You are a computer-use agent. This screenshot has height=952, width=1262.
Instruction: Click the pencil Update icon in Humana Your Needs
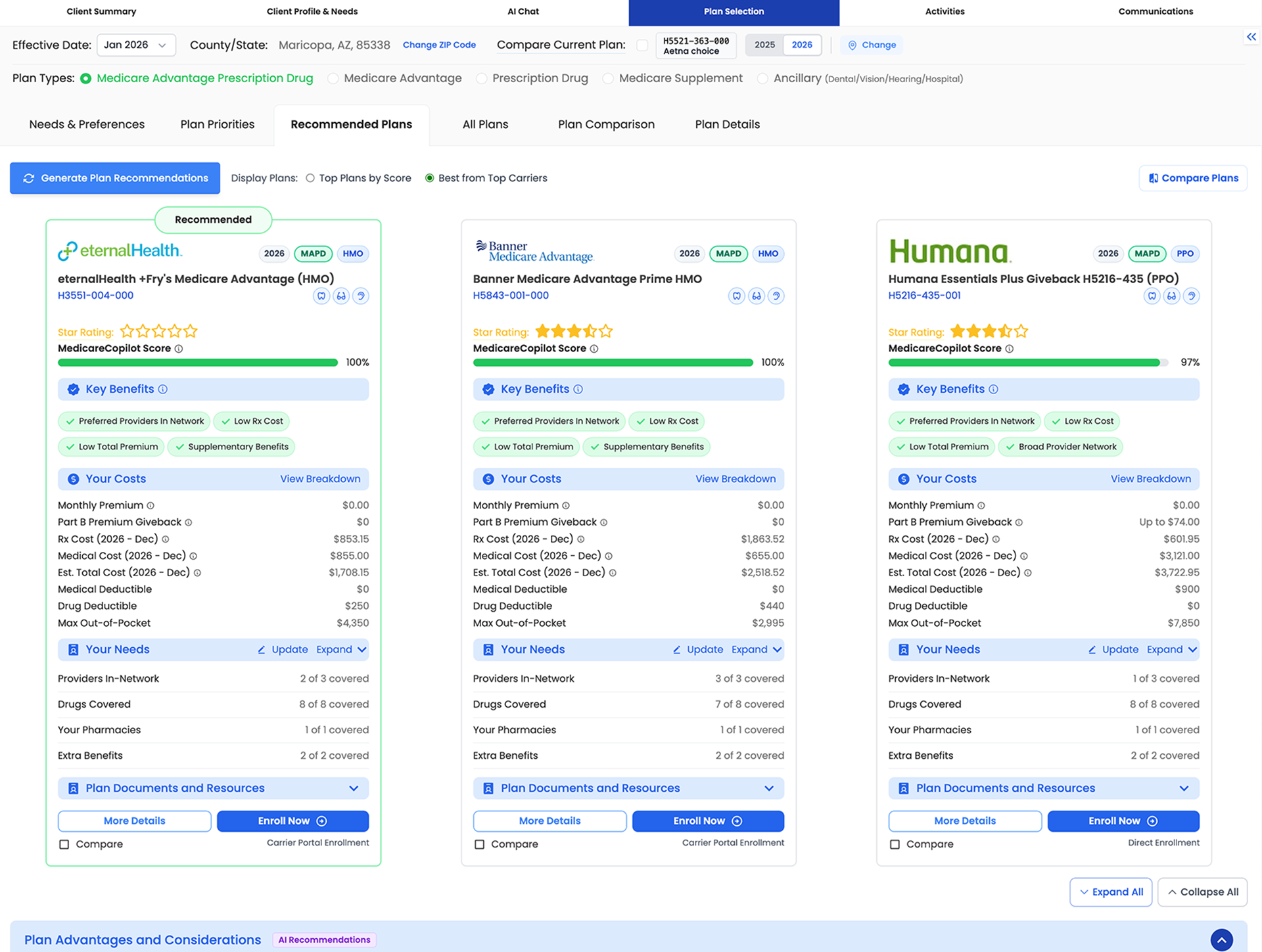pos(1092,650)
